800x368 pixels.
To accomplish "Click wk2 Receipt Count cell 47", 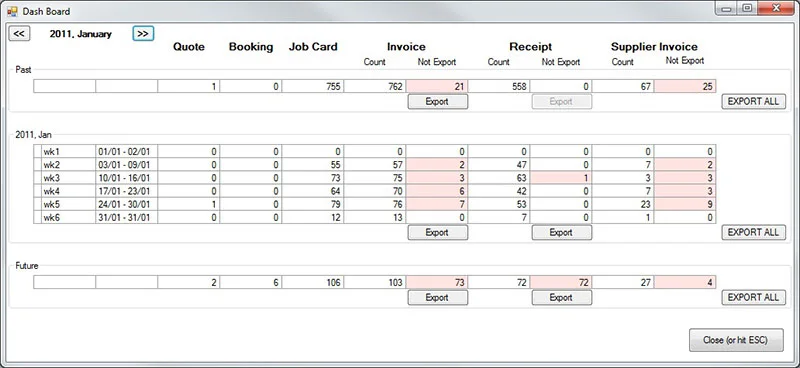I will point(499,165).
